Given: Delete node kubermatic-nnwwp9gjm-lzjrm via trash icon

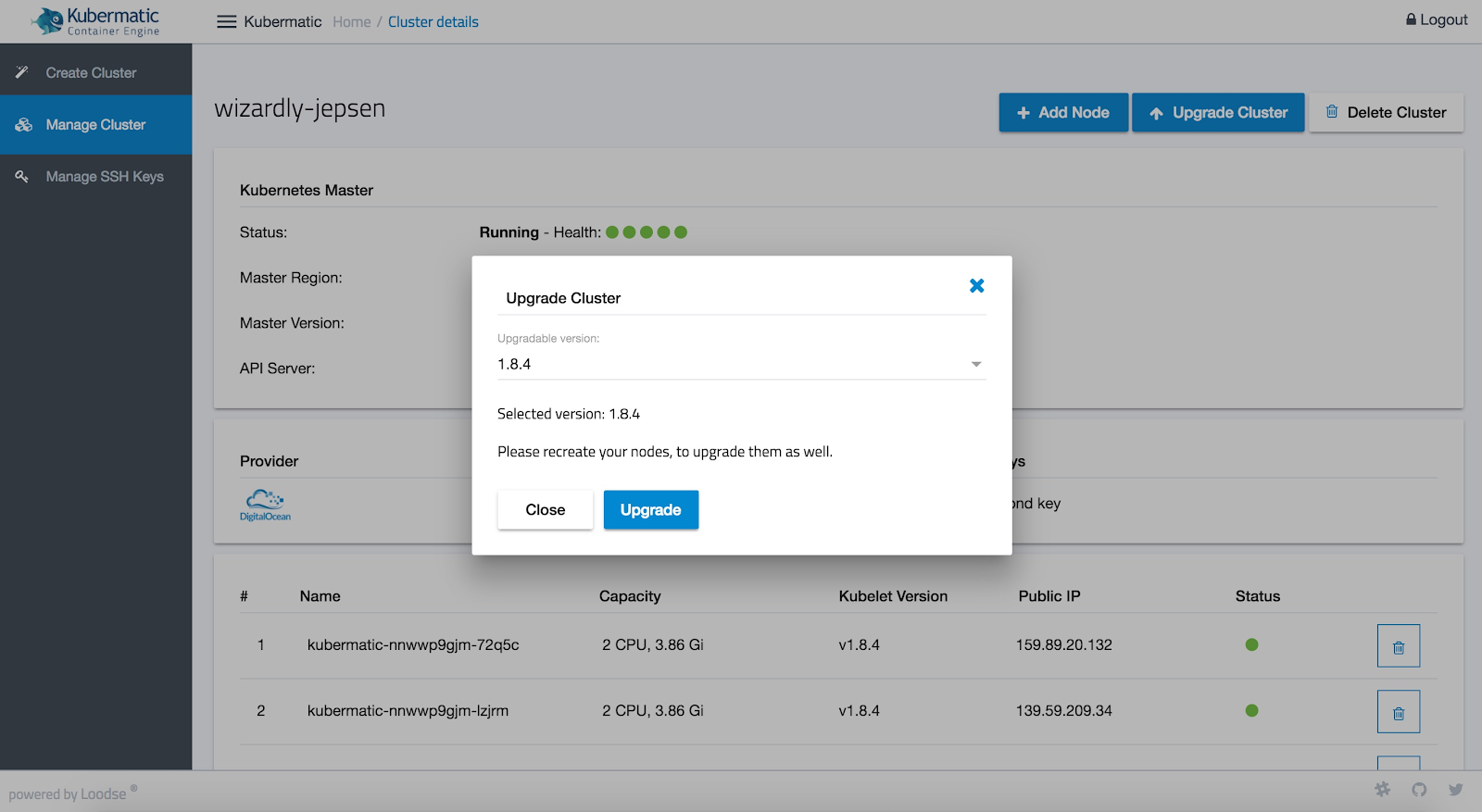Looking at the screenshot, I should (x=1398, y=712).
